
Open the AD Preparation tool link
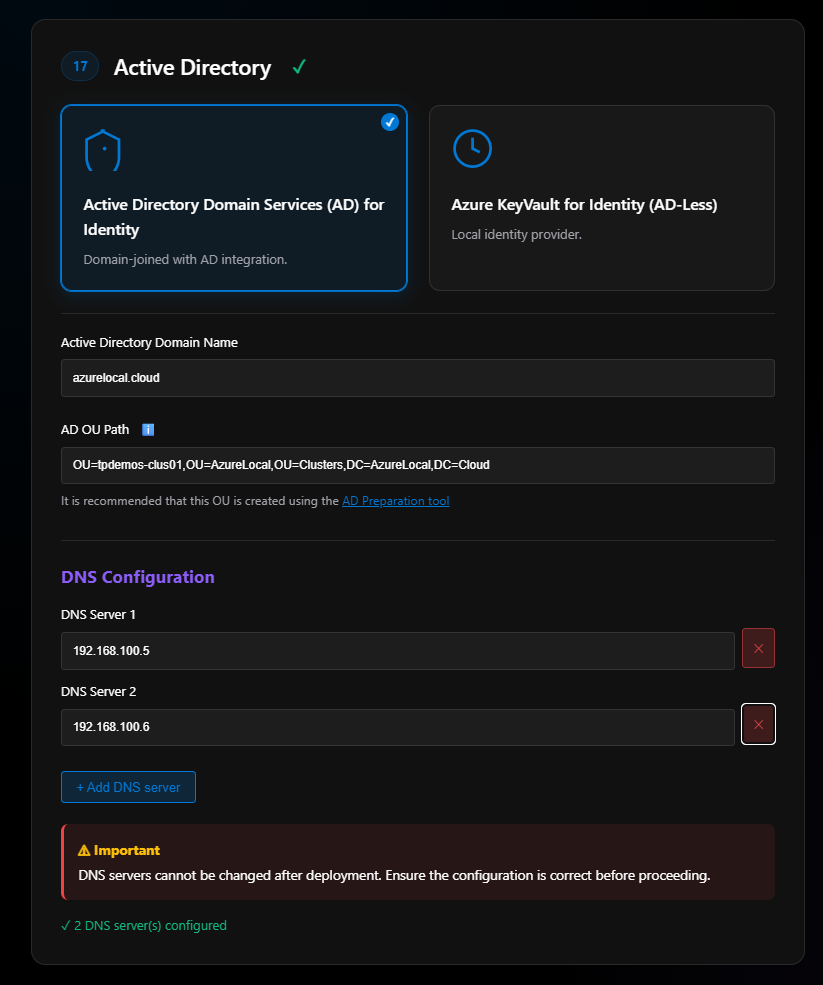tap(395, 501)
